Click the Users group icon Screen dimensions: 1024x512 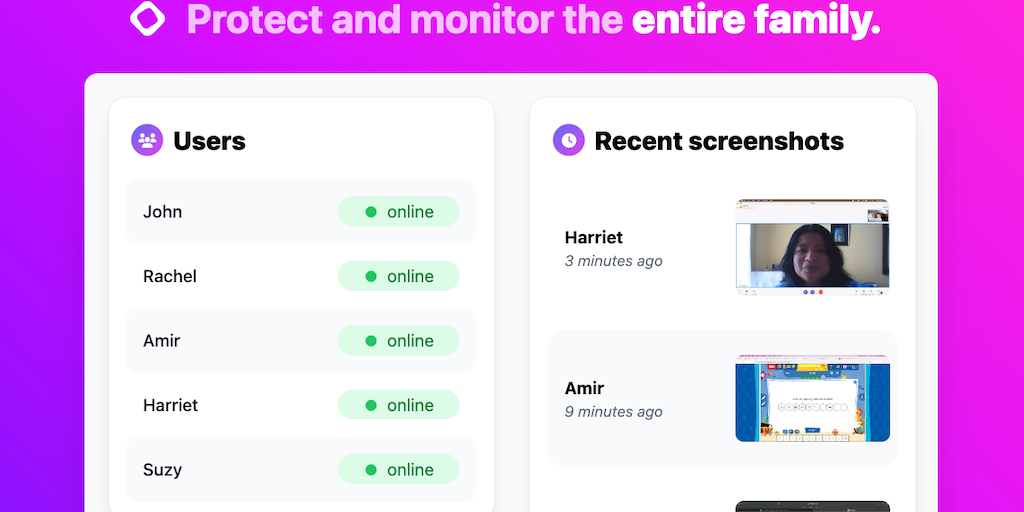[x=147, y=141]
